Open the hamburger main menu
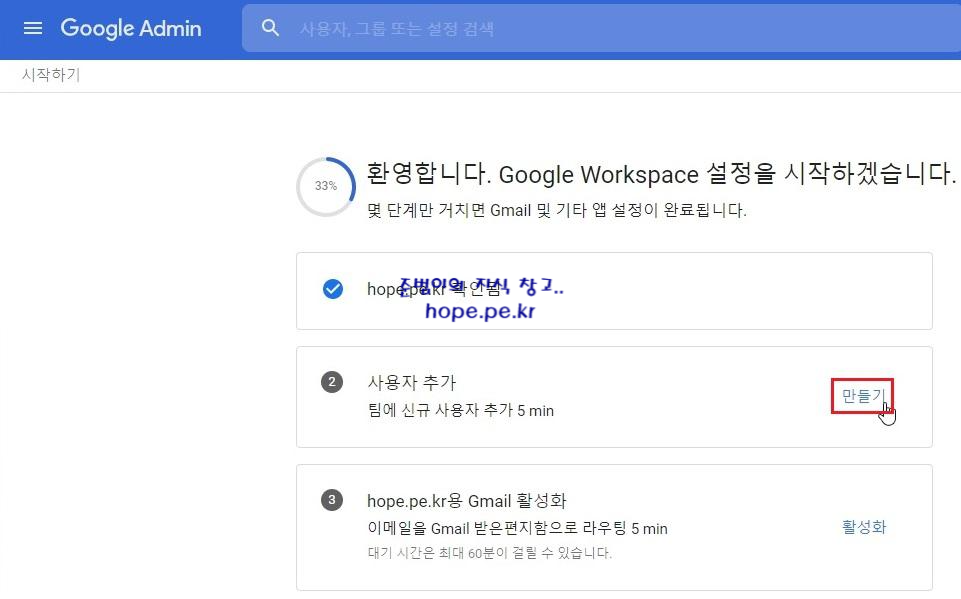The width and height of the screenshot is (961, 599). click(32, 28)
